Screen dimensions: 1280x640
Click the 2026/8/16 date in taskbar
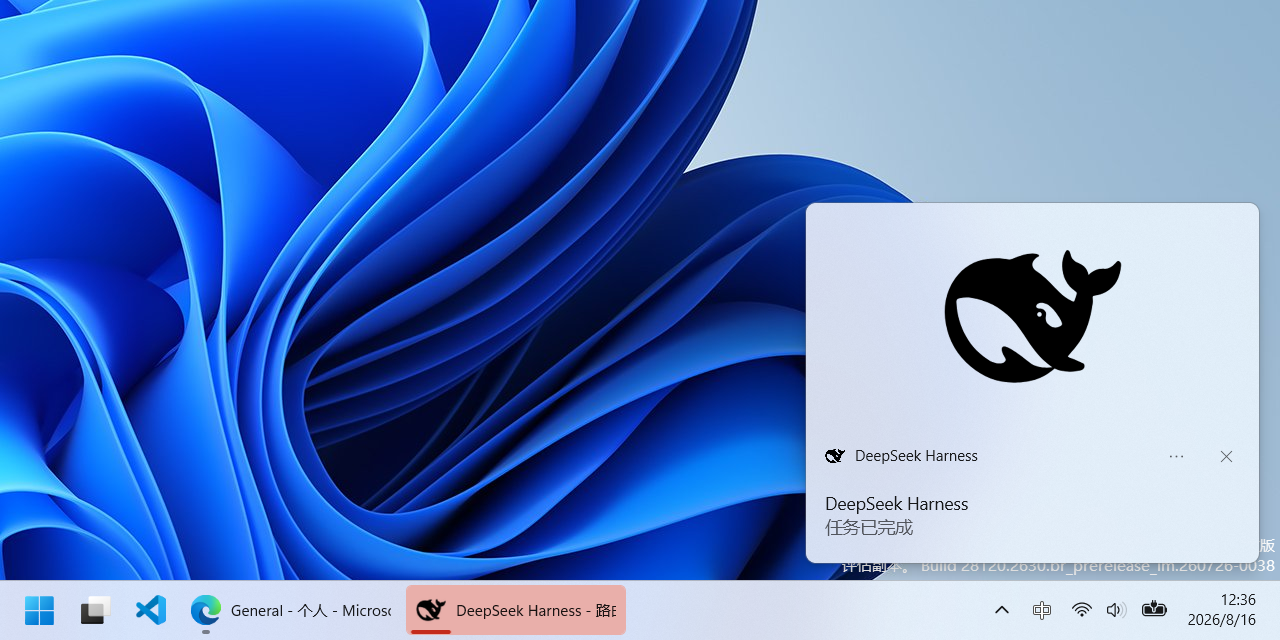(1221, 620)
